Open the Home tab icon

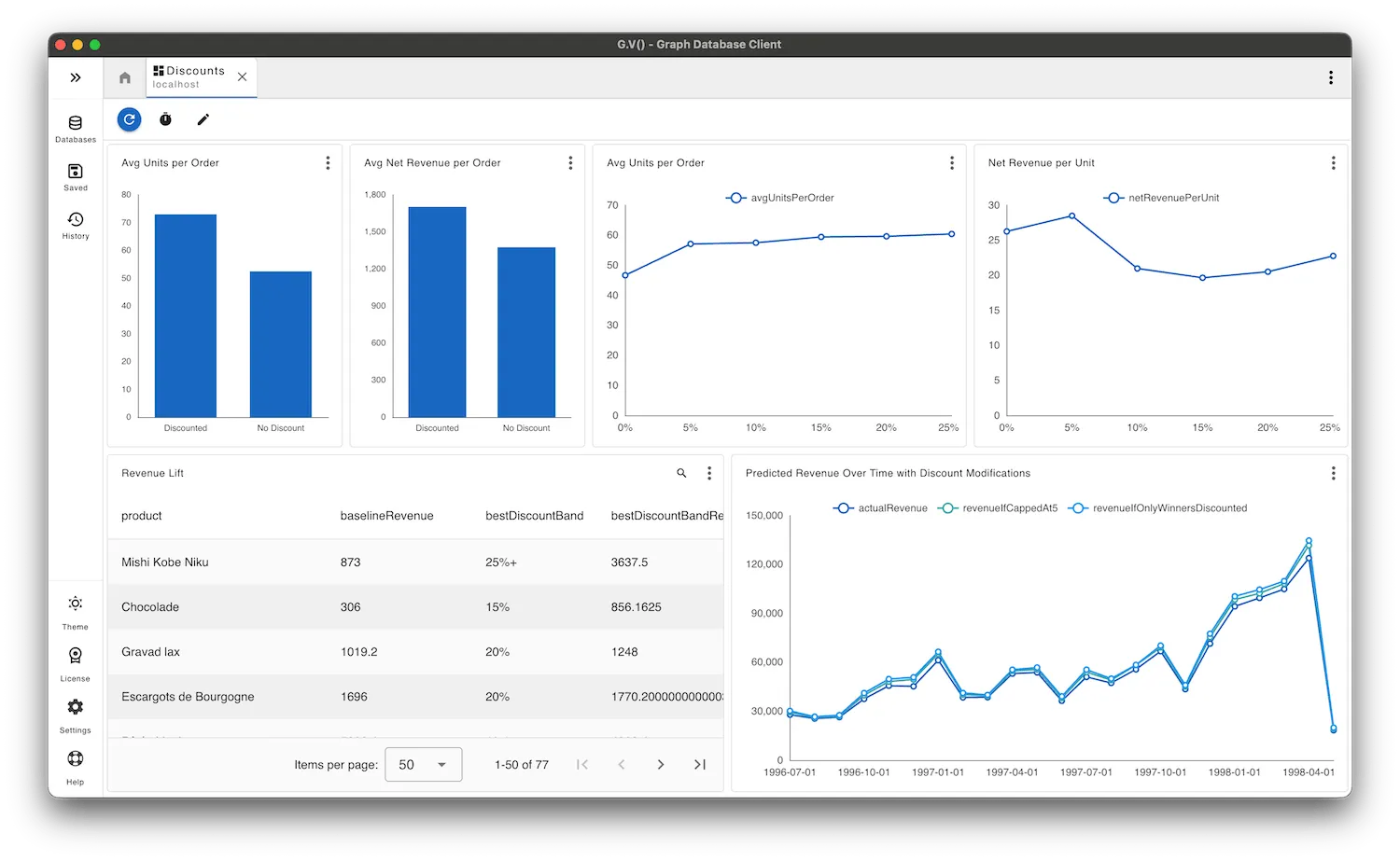tap(125, 77)
